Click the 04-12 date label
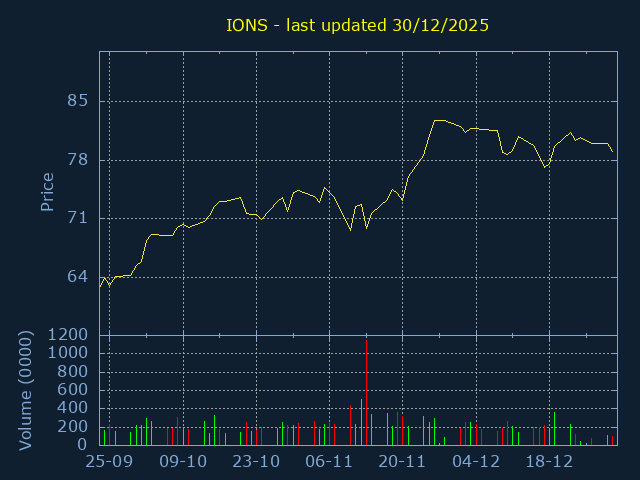This screenshot has width=640, height=480. point(476,462)
